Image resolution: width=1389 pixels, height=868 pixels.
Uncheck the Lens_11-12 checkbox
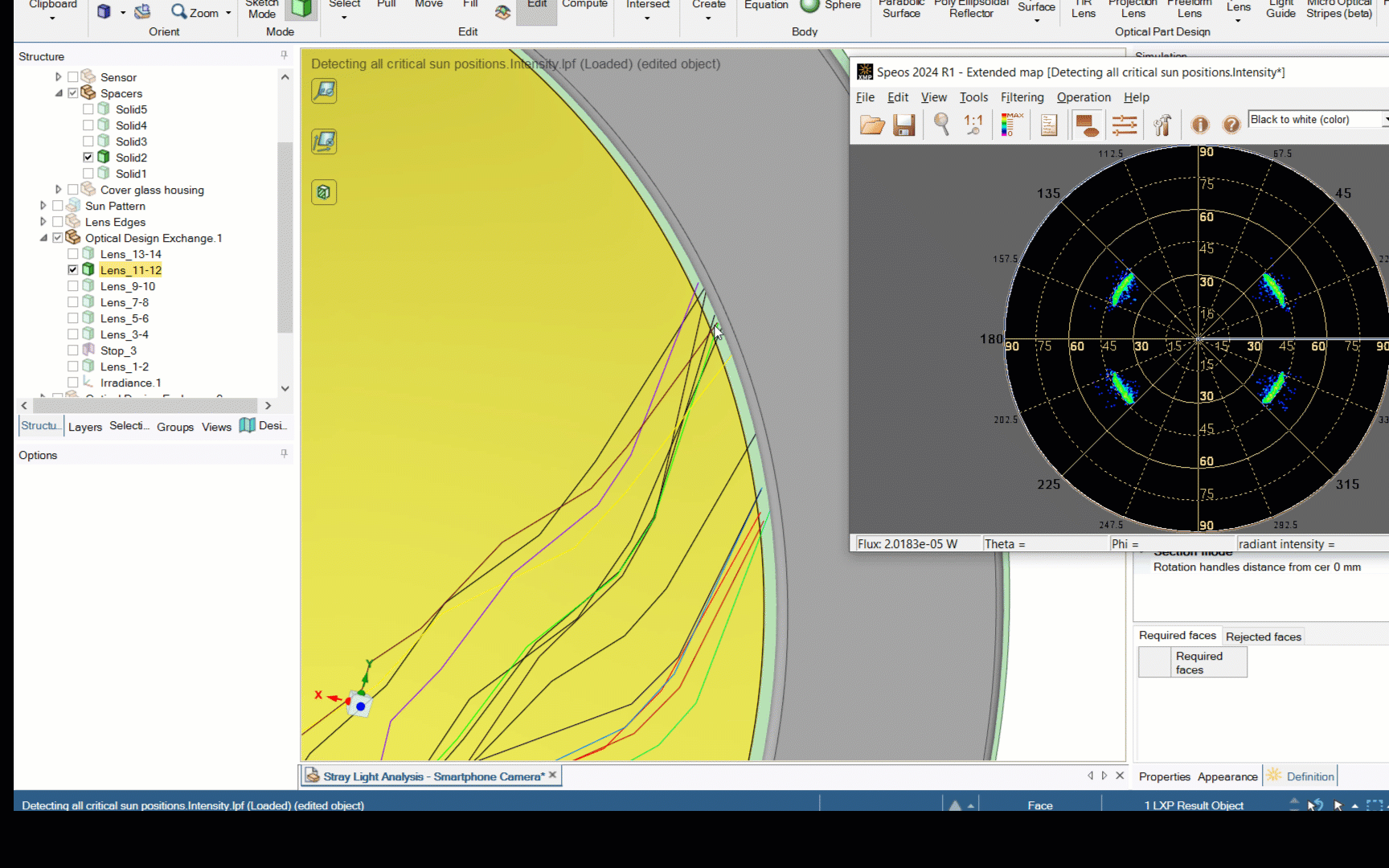click(73, 270)
